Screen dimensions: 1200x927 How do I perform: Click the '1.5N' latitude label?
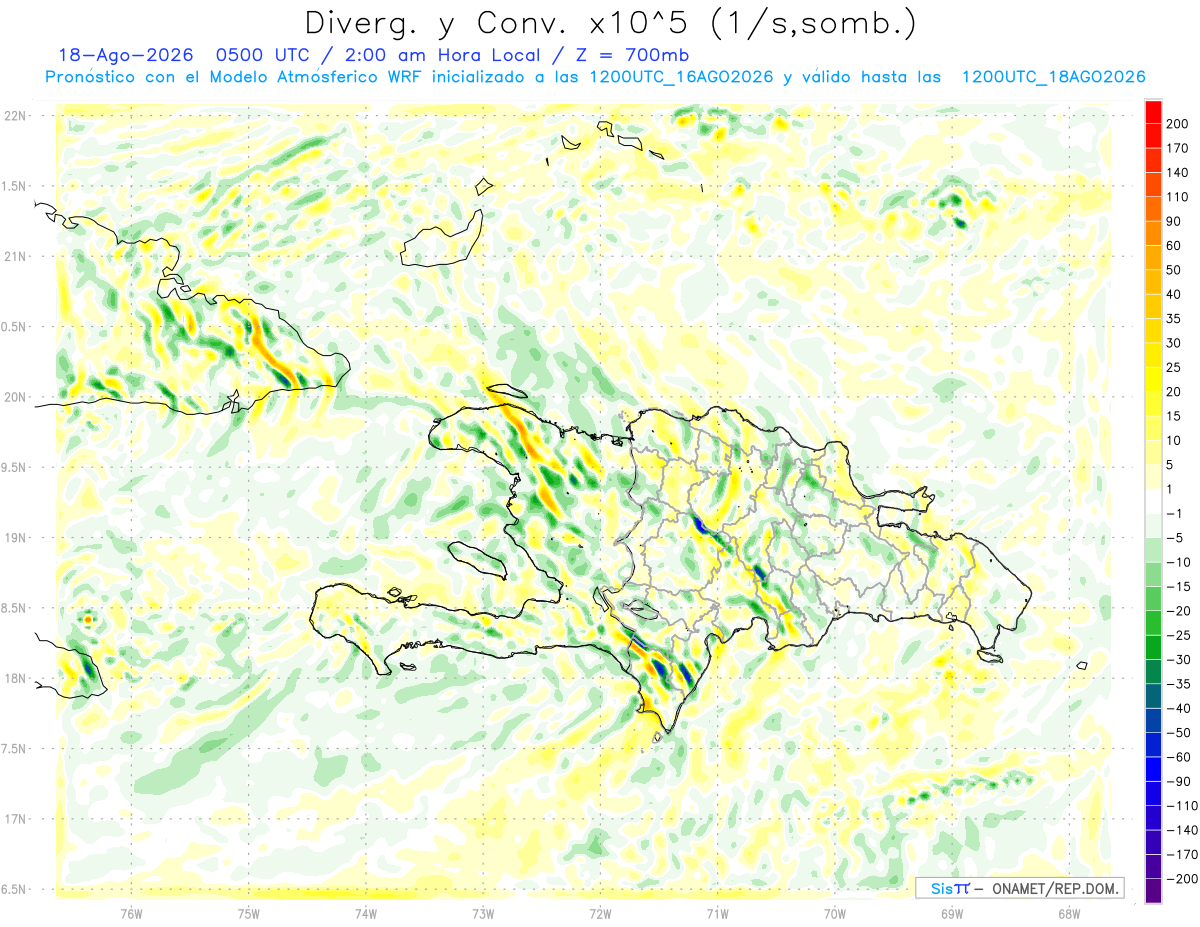point(15,186)
